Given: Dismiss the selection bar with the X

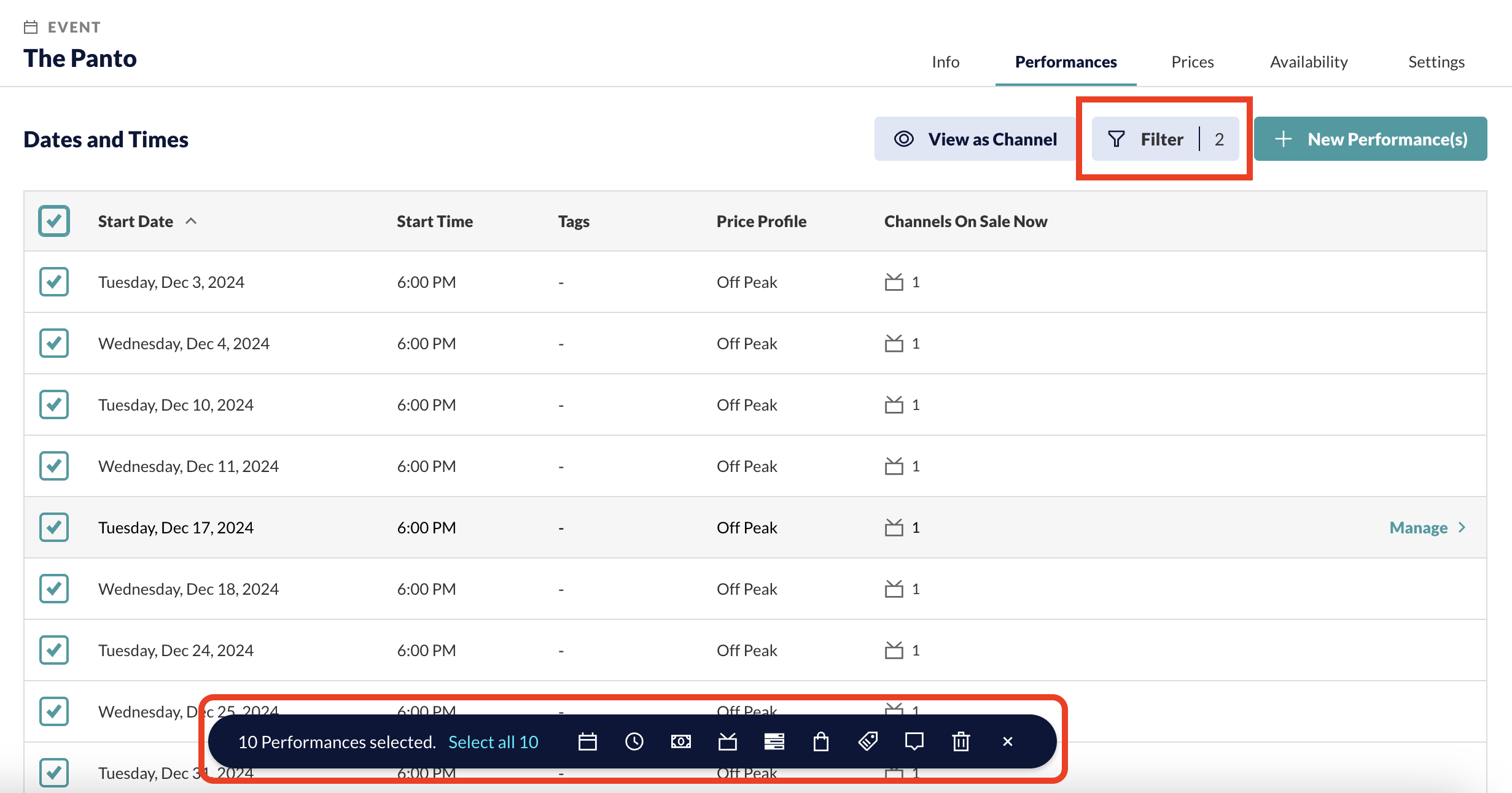Looking at the screenshot, I should click(x=1008, y=741).
